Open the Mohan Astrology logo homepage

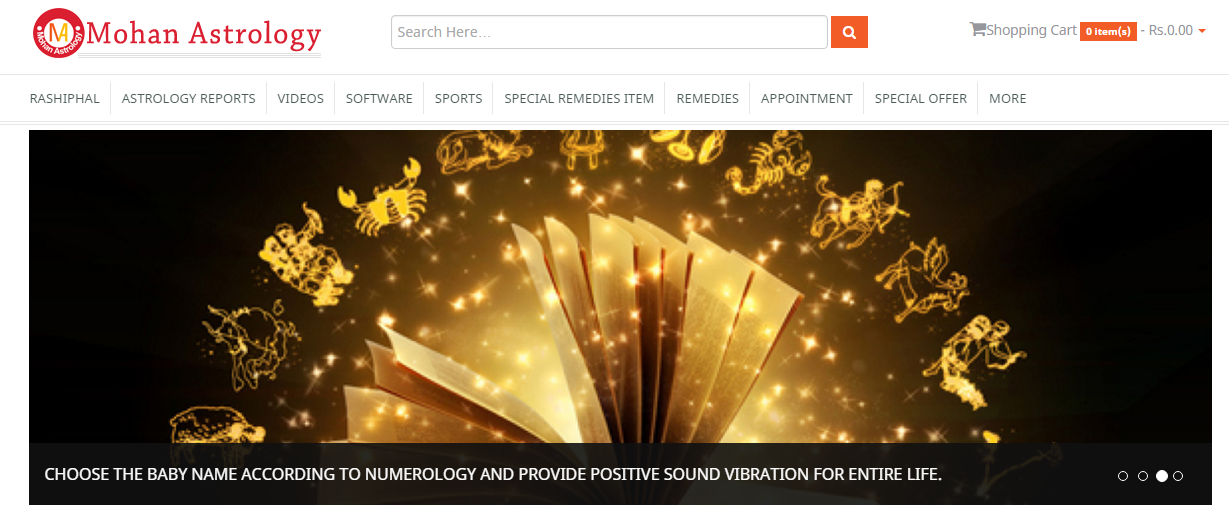pos(176,33)
